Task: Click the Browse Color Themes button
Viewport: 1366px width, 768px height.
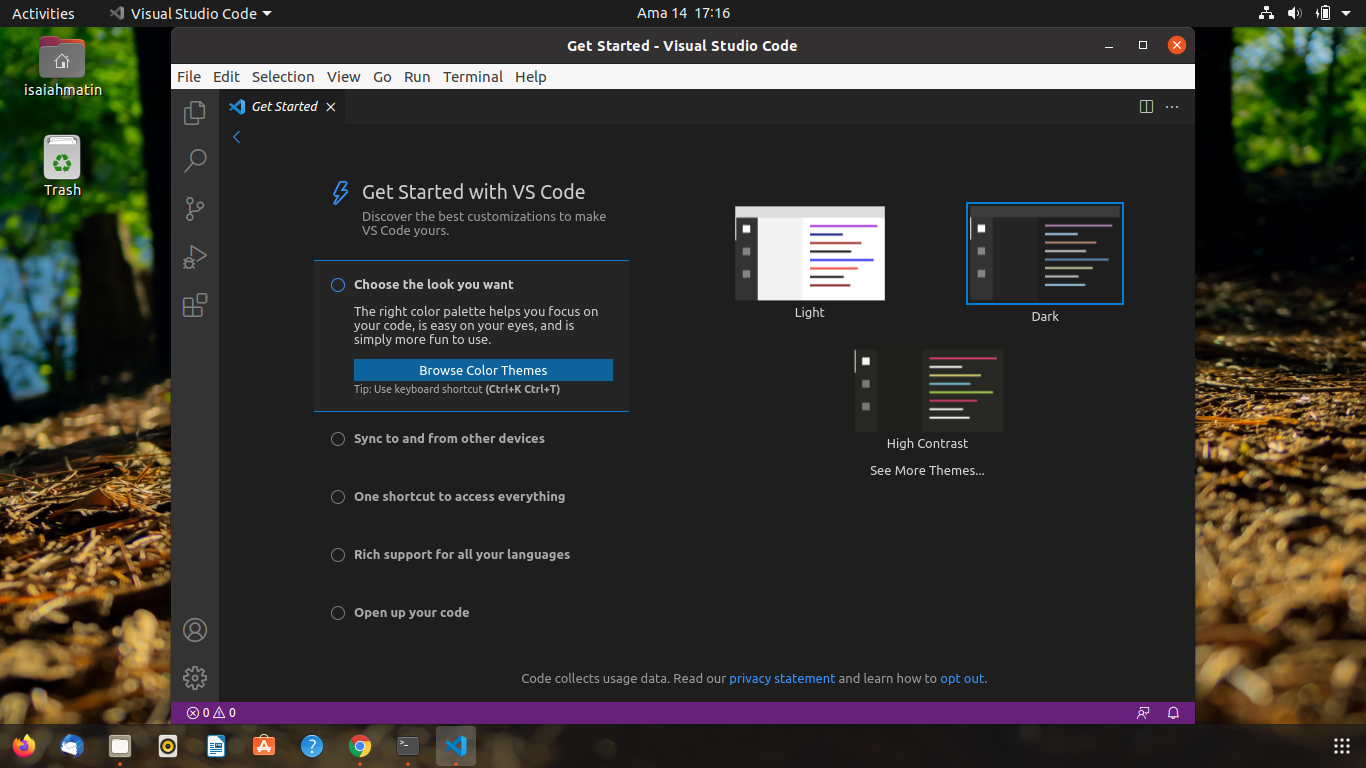Action: coord(483,370)
